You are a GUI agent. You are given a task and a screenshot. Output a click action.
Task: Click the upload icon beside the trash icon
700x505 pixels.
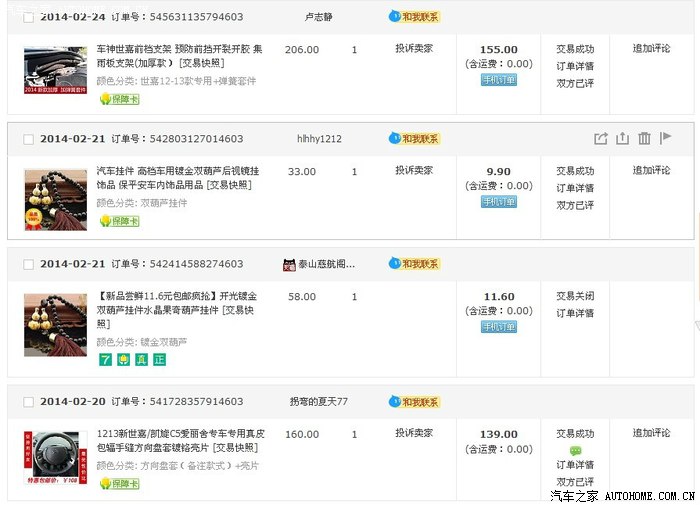[622, 139]
